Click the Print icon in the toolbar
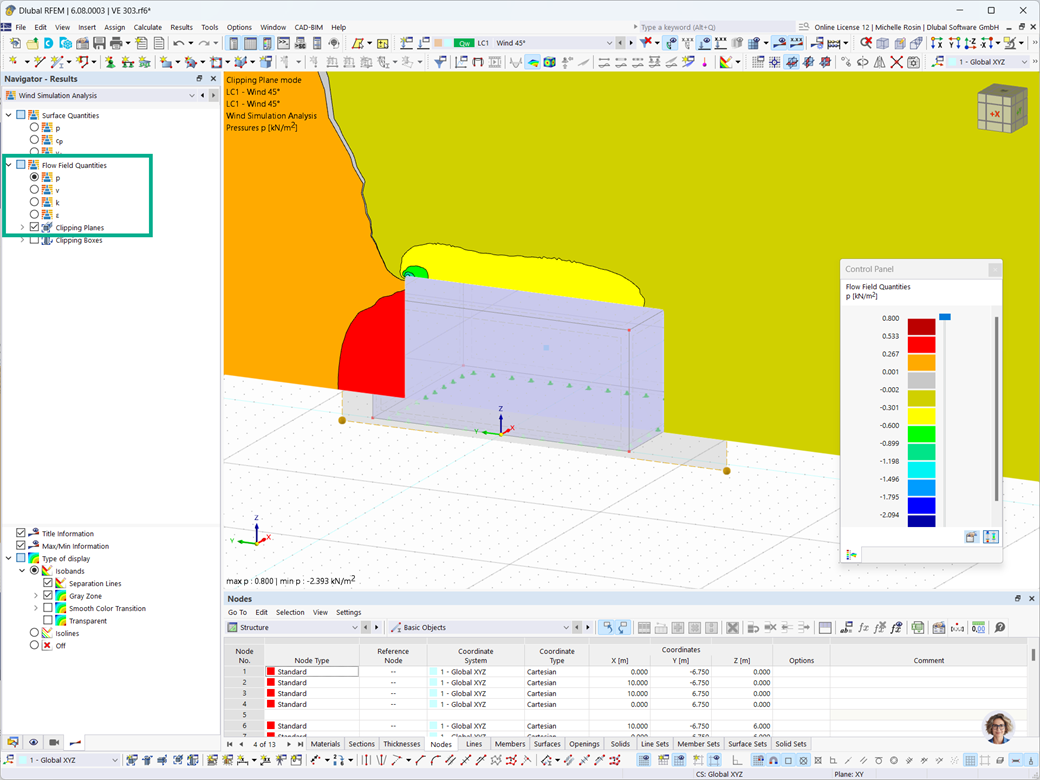The height and width of the screenshot is (780, 1040). 116,43
